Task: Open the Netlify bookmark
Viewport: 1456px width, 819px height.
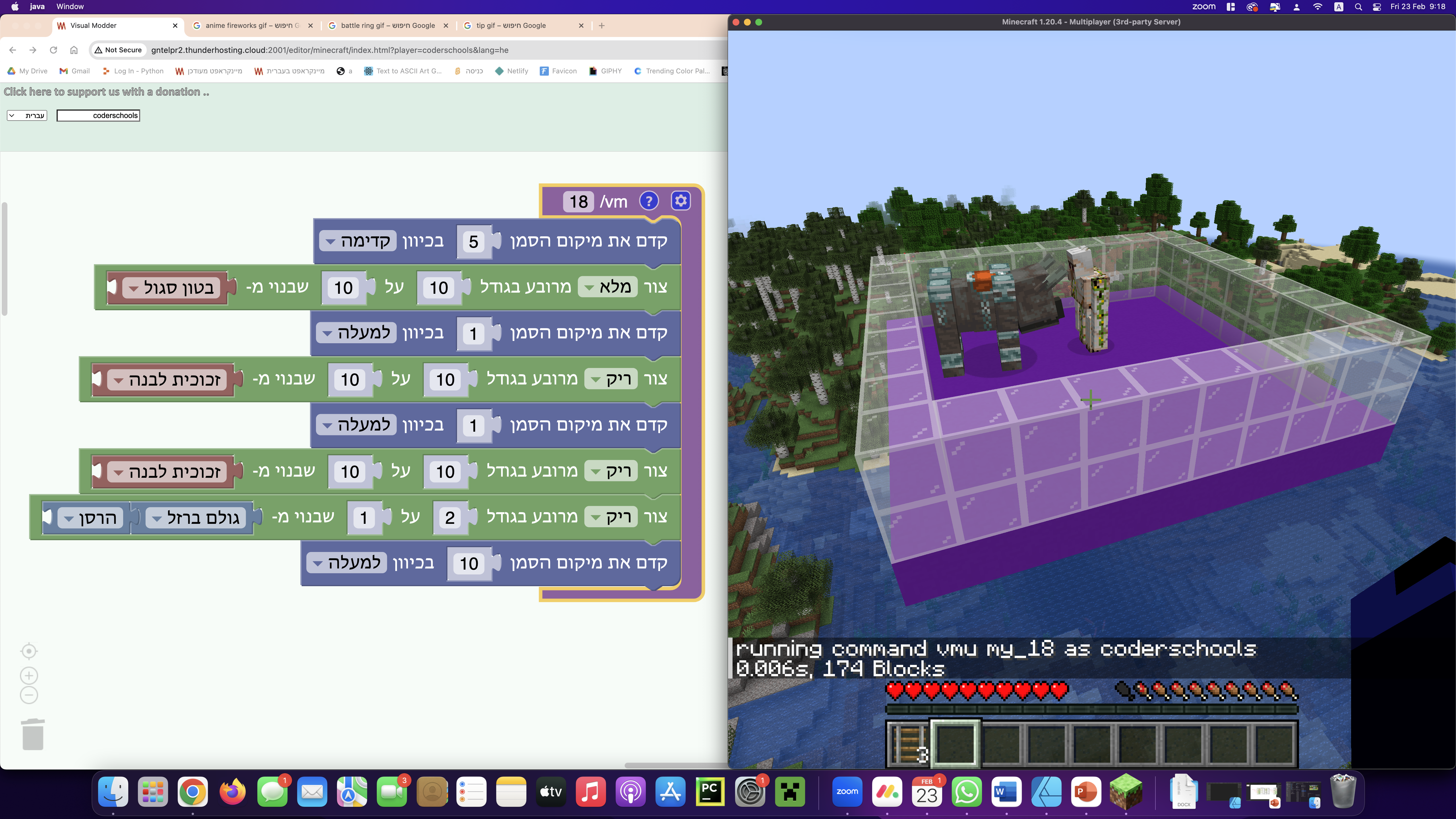Action: pos(512,71)
